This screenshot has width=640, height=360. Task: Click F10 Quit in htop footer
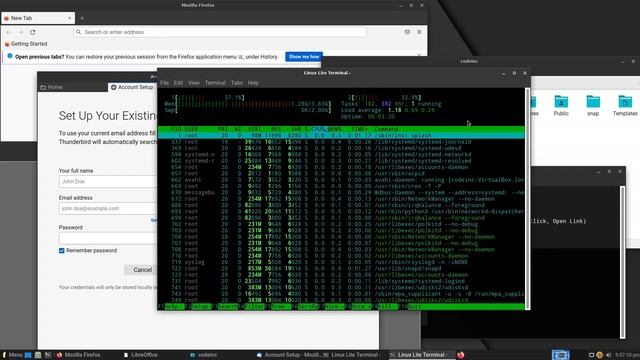(410, 307)
